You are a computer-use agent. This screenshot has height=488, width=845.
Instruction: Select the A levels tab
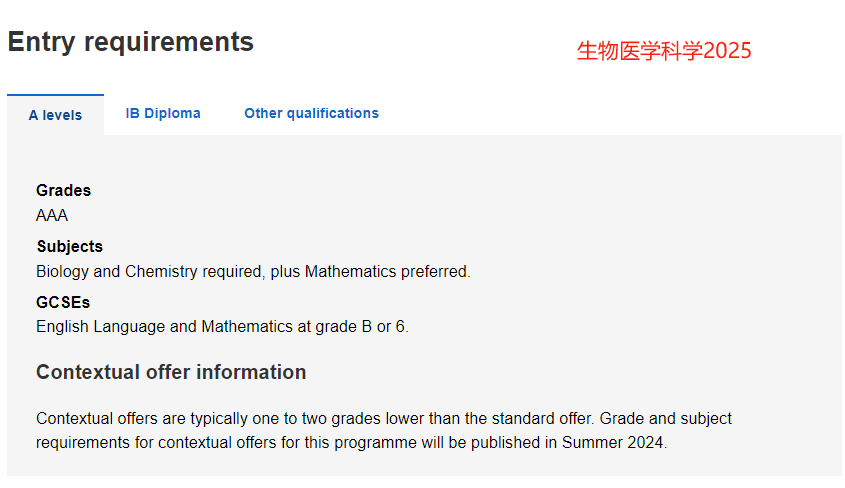(56, 115)
